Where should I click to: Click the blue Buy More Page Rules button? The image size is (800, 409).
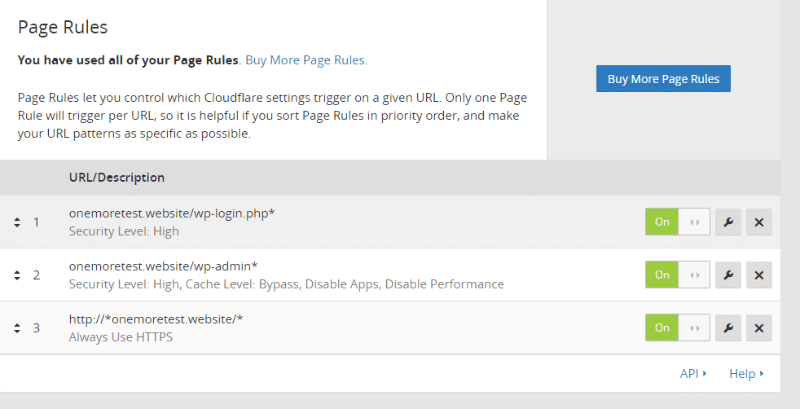pos(663,79)
